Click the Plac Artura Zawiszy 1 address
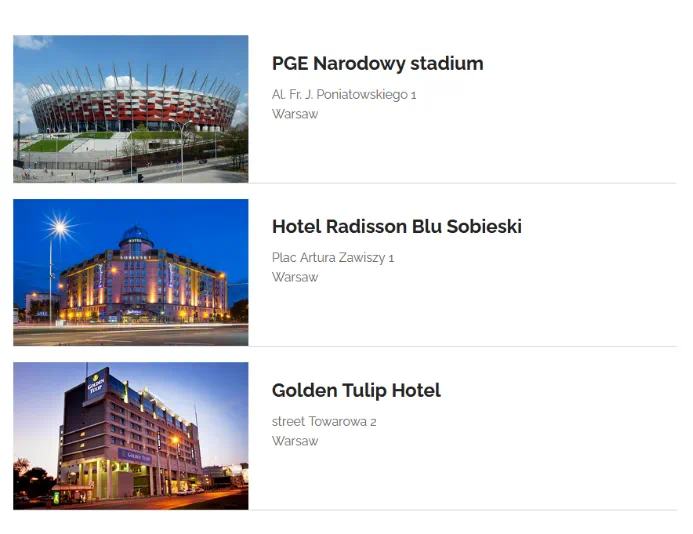 point(333,258)
